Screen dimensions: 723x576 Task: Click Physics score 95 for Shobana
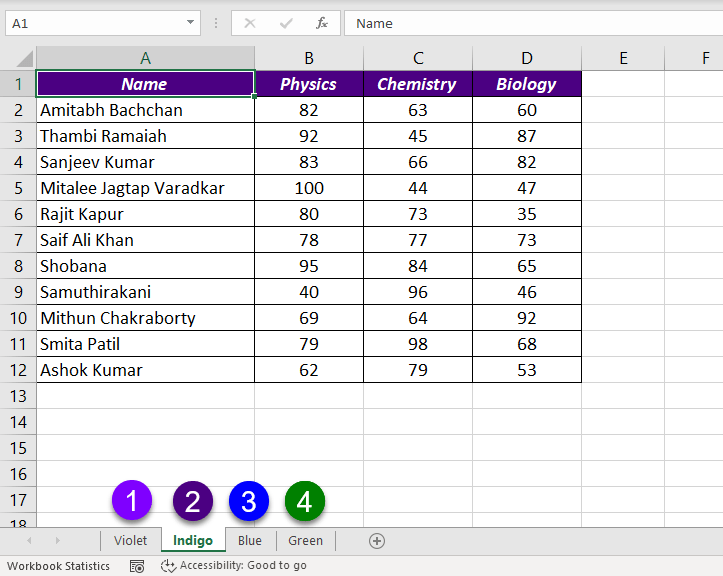pos(309,266)
